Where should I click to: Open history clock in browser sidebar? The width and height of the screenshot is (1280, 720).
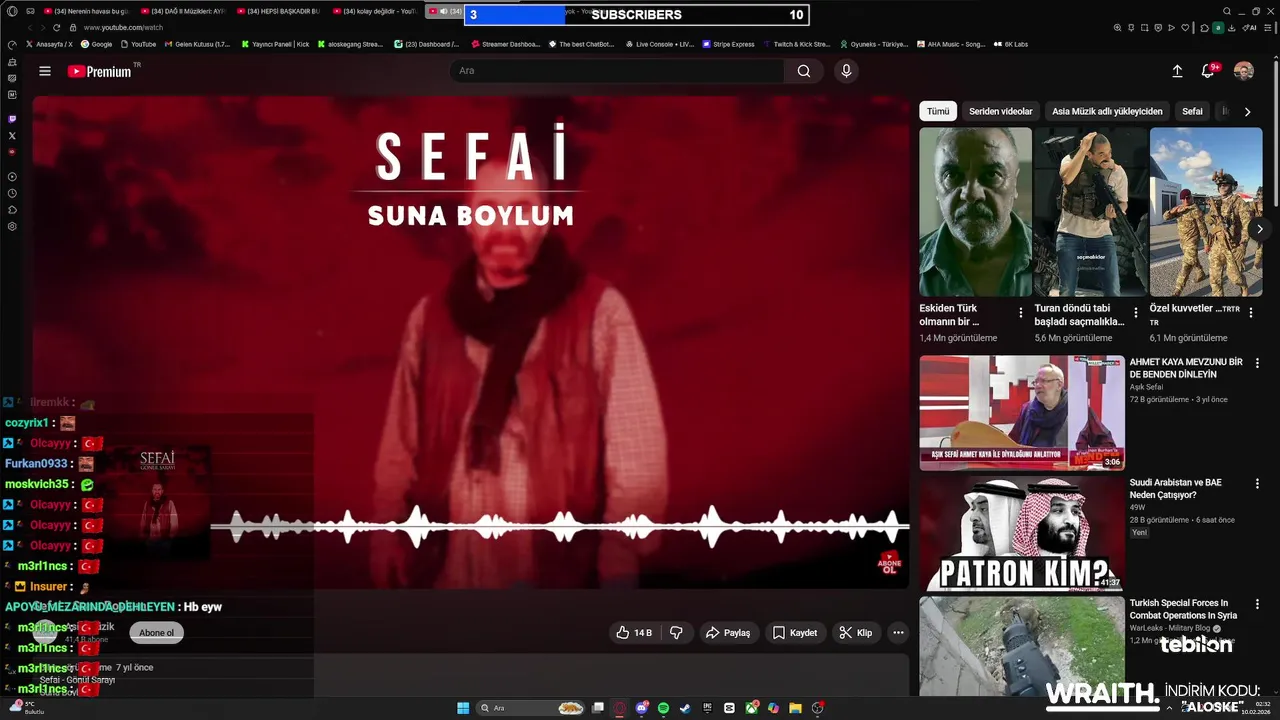[12, 193]
